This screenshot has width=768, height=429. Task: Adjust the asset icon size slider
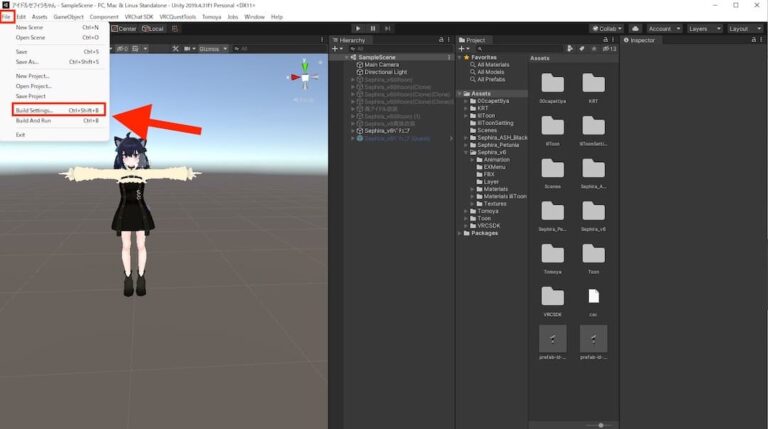tap(601, 425)
